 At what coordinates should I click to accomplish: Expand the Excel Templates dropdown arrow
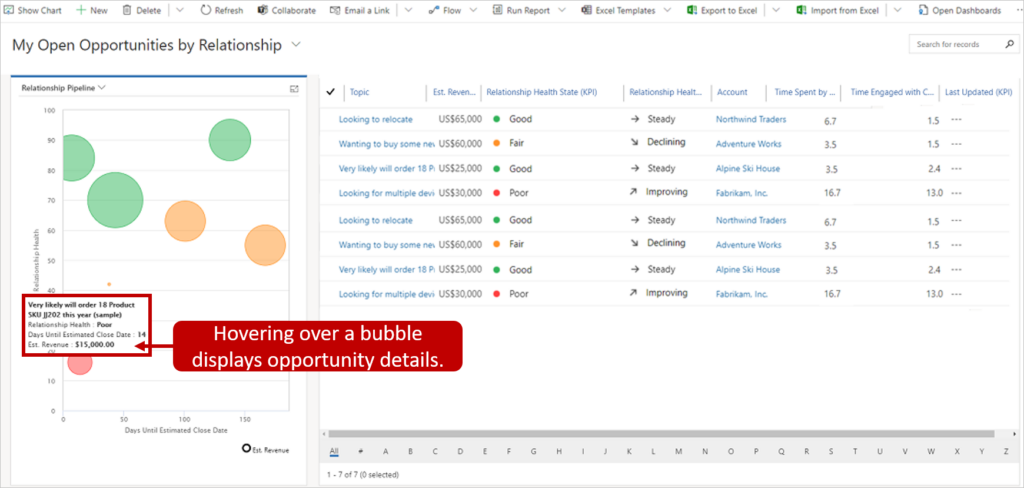(667, 10)
